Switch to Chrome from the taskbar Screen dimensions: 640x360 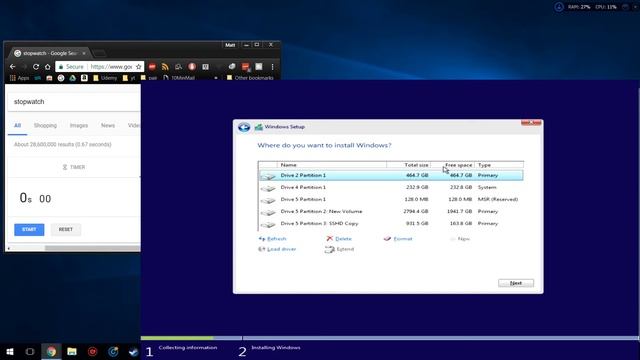coord(51,351)
